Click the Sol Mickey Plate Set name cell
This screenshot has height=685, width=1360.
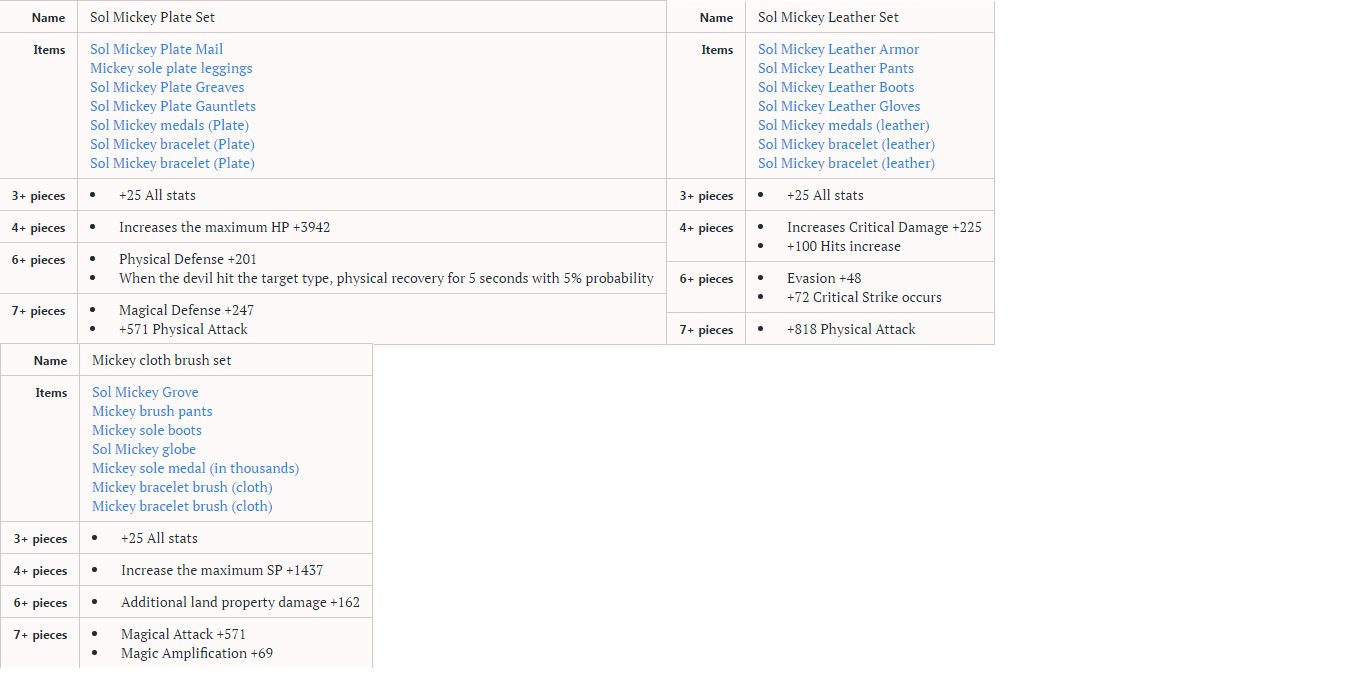click(x=152, y=17)
